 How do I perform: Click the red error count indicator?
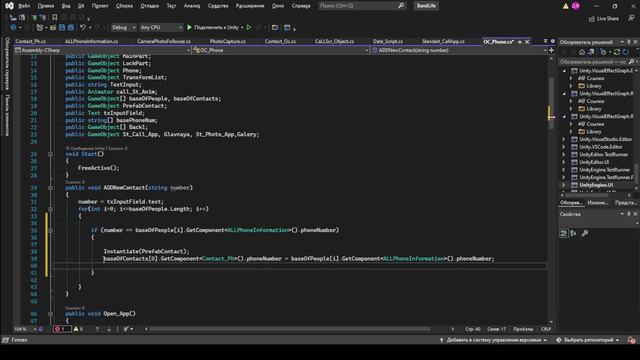click(x=62, y=329)
